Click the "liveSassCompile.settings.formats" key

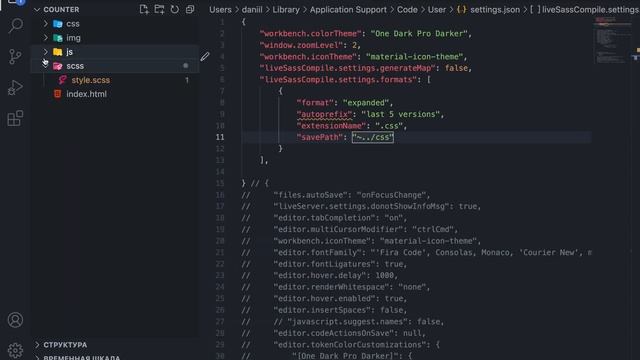point(339,79)
